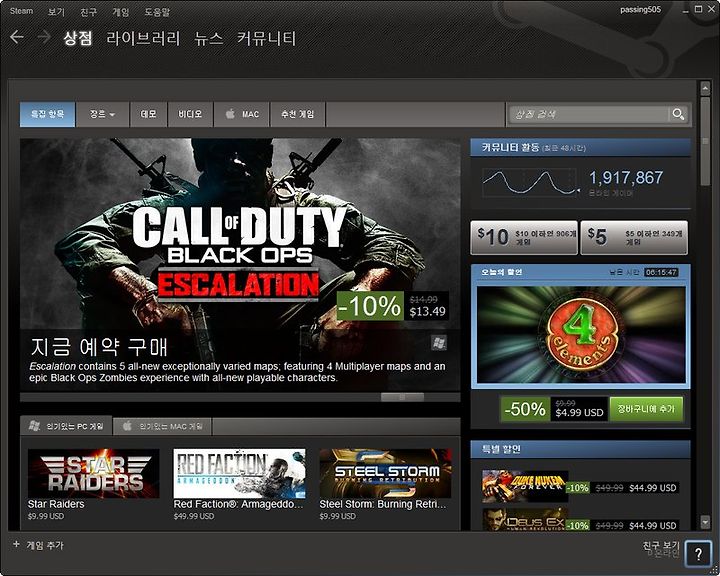Open the 친구 menu
720x576 pixels.
click(88, 12)
